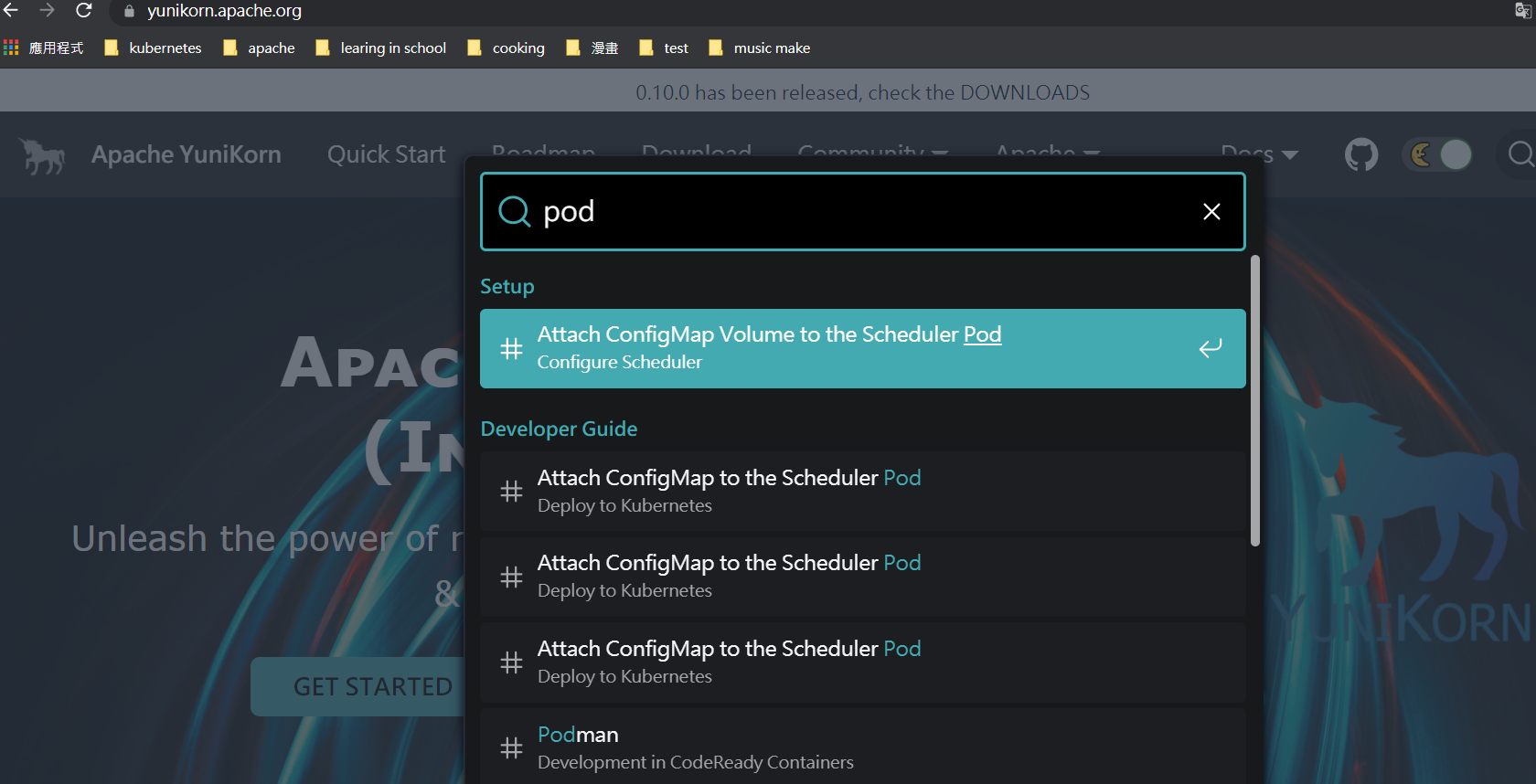Click the search results scrollbar
Viewport: 1536px width, 784px height.
(1255, 401)
